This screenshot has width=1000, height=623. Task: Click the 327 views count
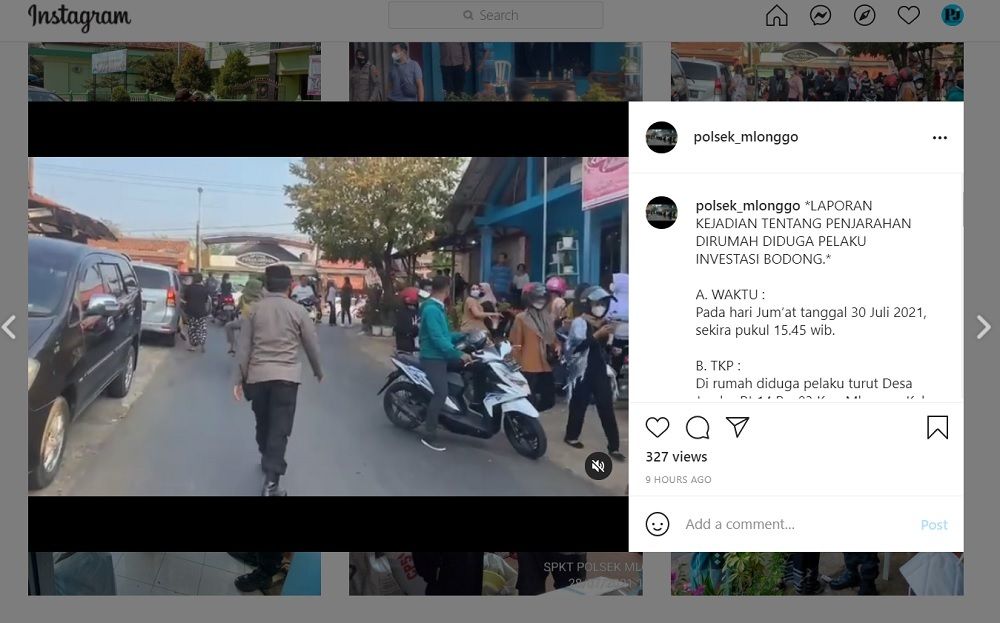click(x=676, y=457)
